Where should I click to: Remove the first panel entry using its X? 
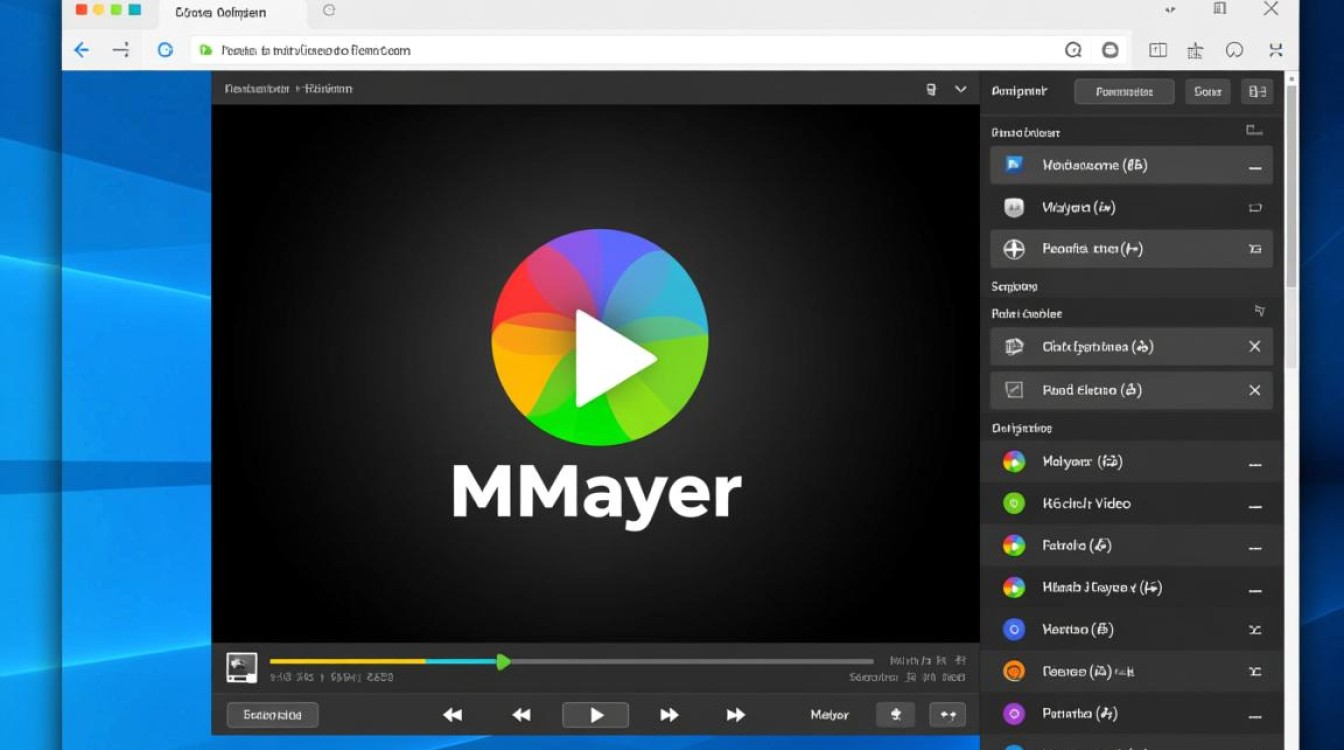[1255, 347]
